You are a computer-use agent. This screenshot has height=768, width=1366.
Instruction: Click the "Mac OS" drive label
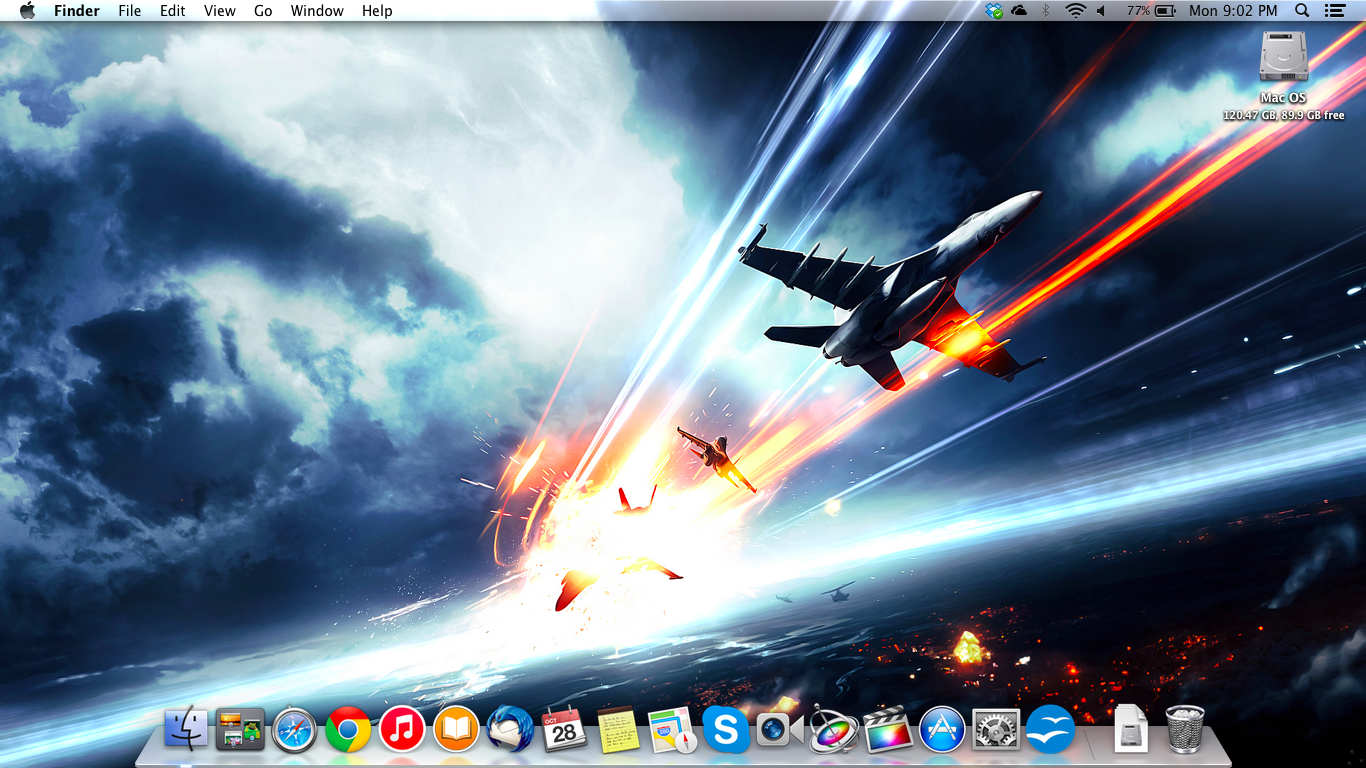(1284, 98)
